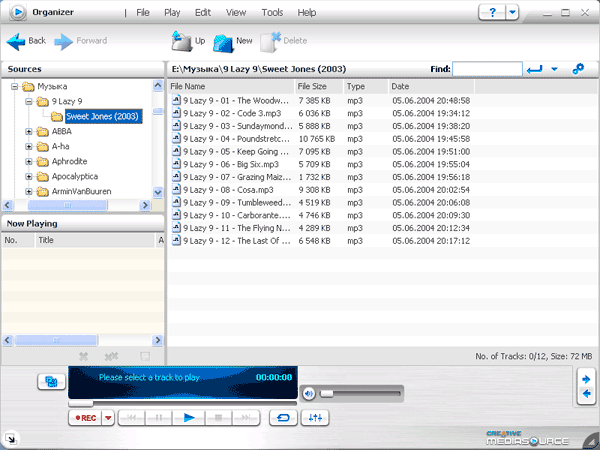
Task: Clear all tracks from Now Playing
Action: click(x=111, y=357)
